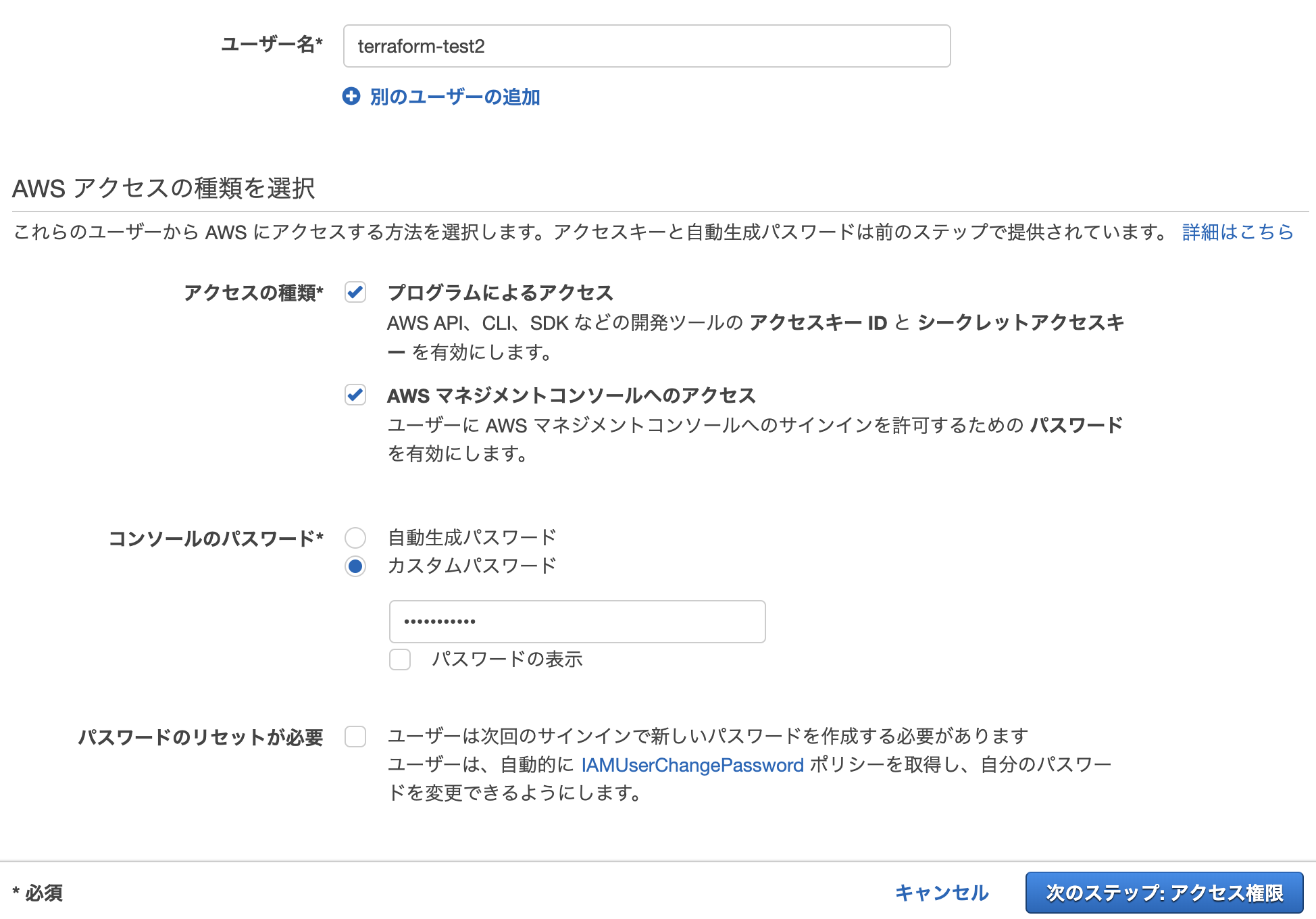Open the IAMUserChangePassword policy link
Viewport: 1316px width, 919px height.
tap(691, 765)
